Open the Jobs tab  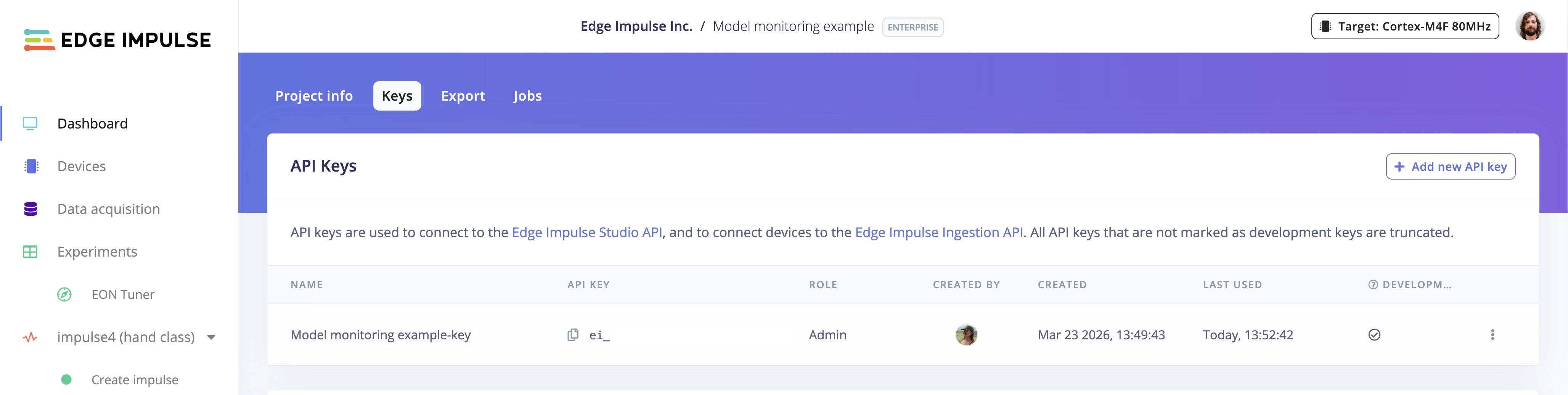pyautogui.click(x=527, y=96)
